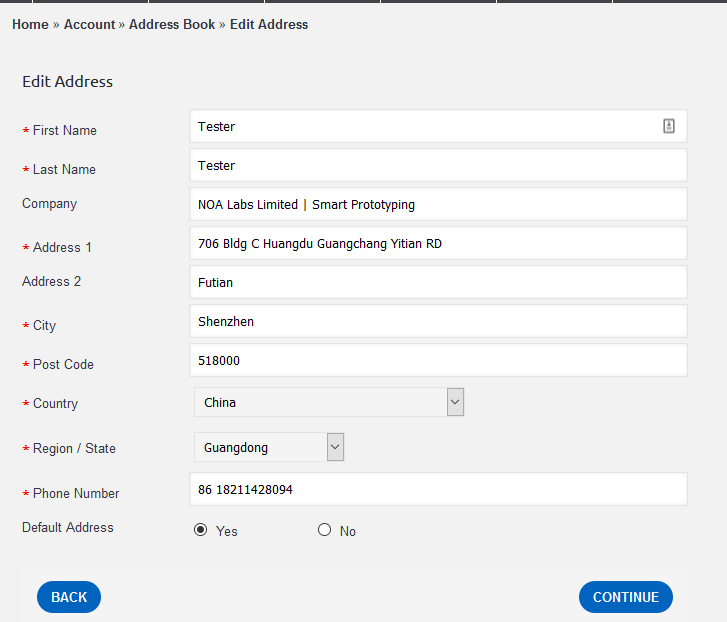This screenshot has height=622, width=727.
Task: Click the CONTINUE button
Action: click(x=626, y=597)
